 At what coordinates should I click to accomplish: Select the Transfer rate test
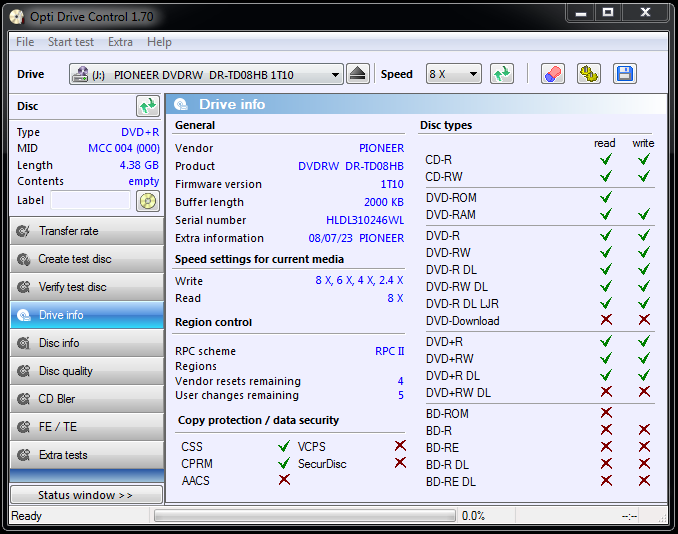tap(87, 231)
